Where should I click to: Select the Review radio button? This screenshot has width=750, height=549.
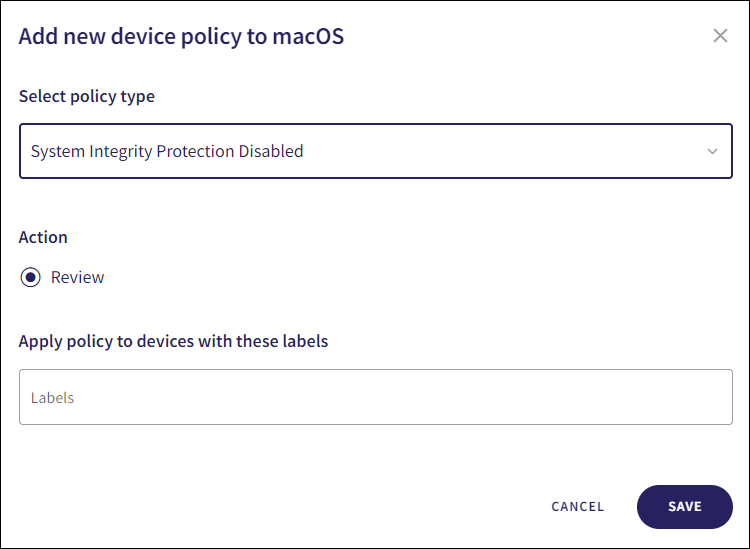(x=31, y=277)
